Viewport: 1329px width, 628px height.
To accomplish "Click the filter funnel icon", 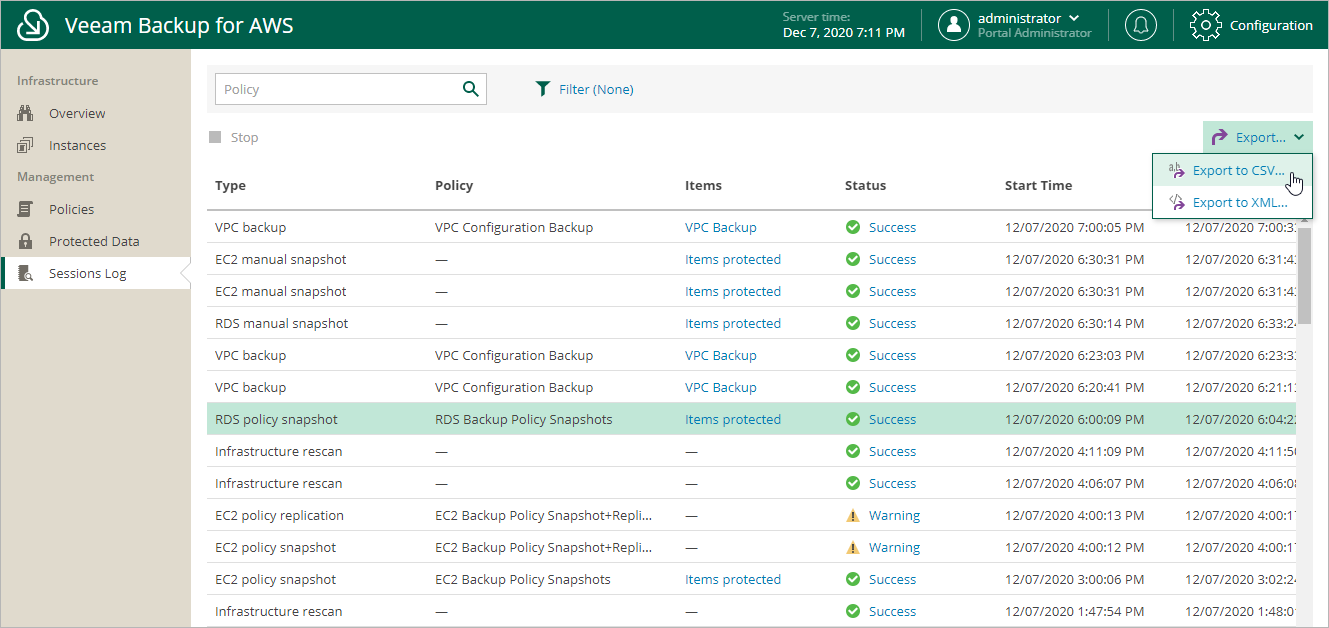I will point(543,89).
